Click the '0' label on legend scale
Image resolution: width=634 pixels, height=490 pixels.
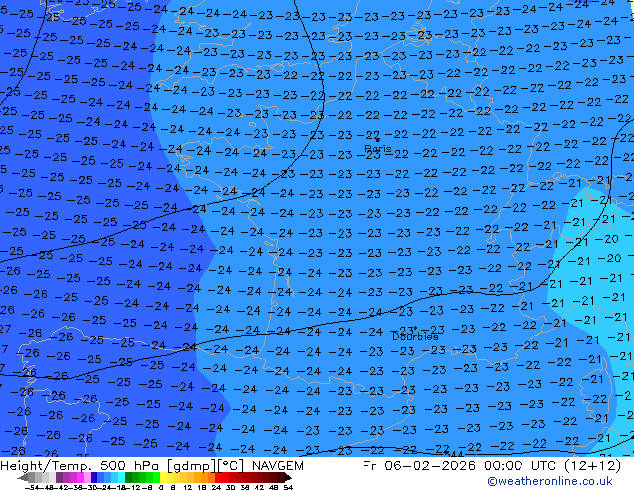coord(161,488)
